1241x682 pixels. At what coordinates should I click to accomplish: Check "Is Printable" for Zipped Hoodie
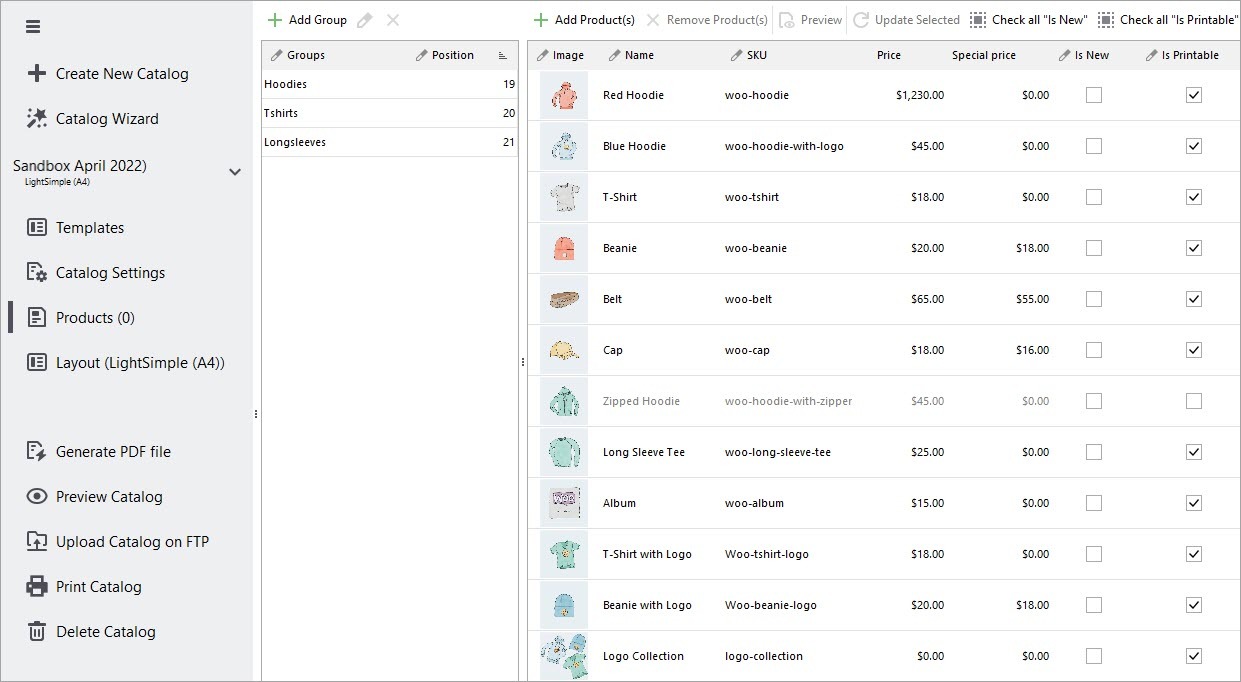click(1193, 401)
